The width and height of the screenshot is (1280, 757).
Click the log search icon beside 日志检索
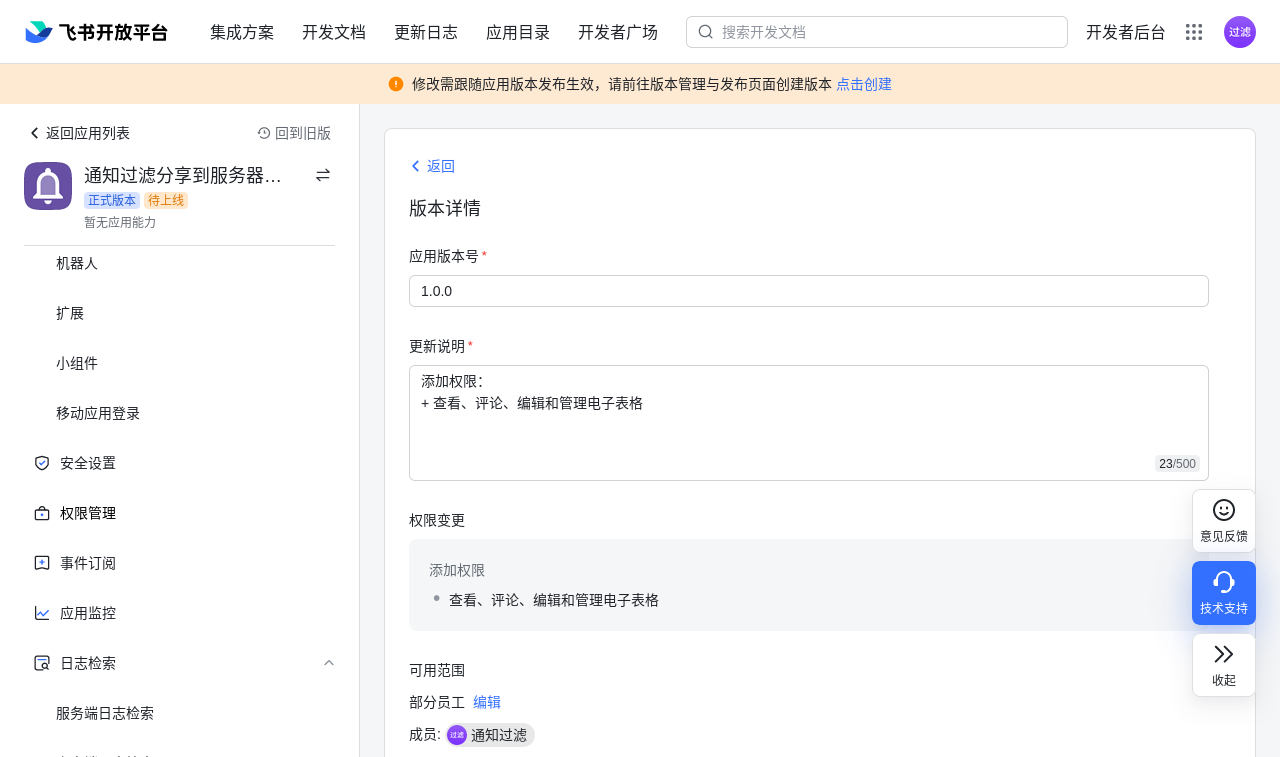pos(42,663)
